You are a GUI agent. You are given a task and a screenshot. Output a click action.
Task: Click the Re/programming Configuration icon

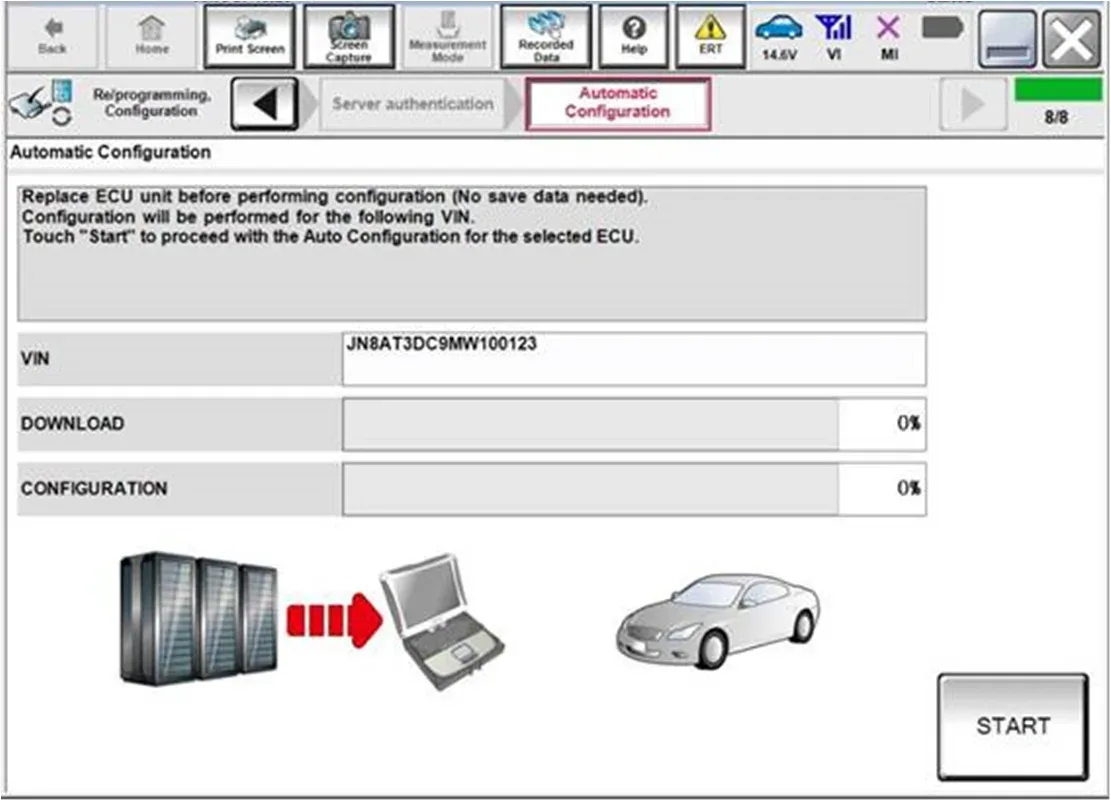click(x=41, y=103)
